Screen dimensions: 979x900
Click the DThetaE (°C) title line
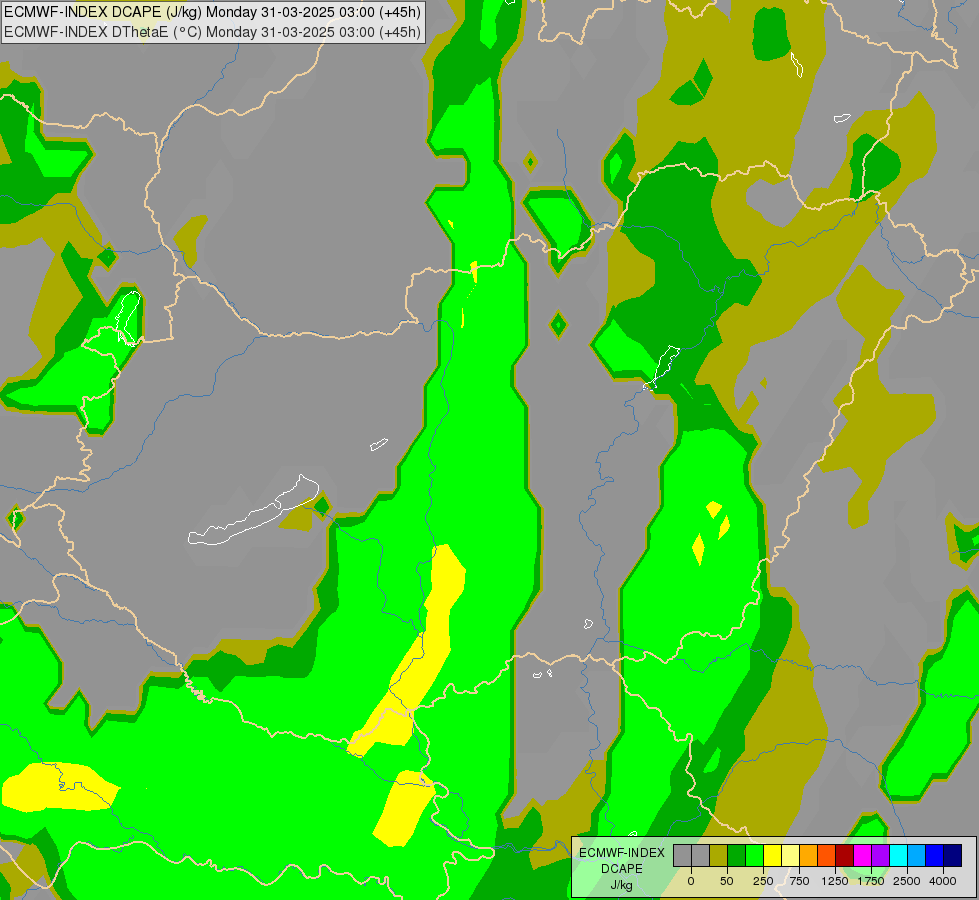click(212, 32)
